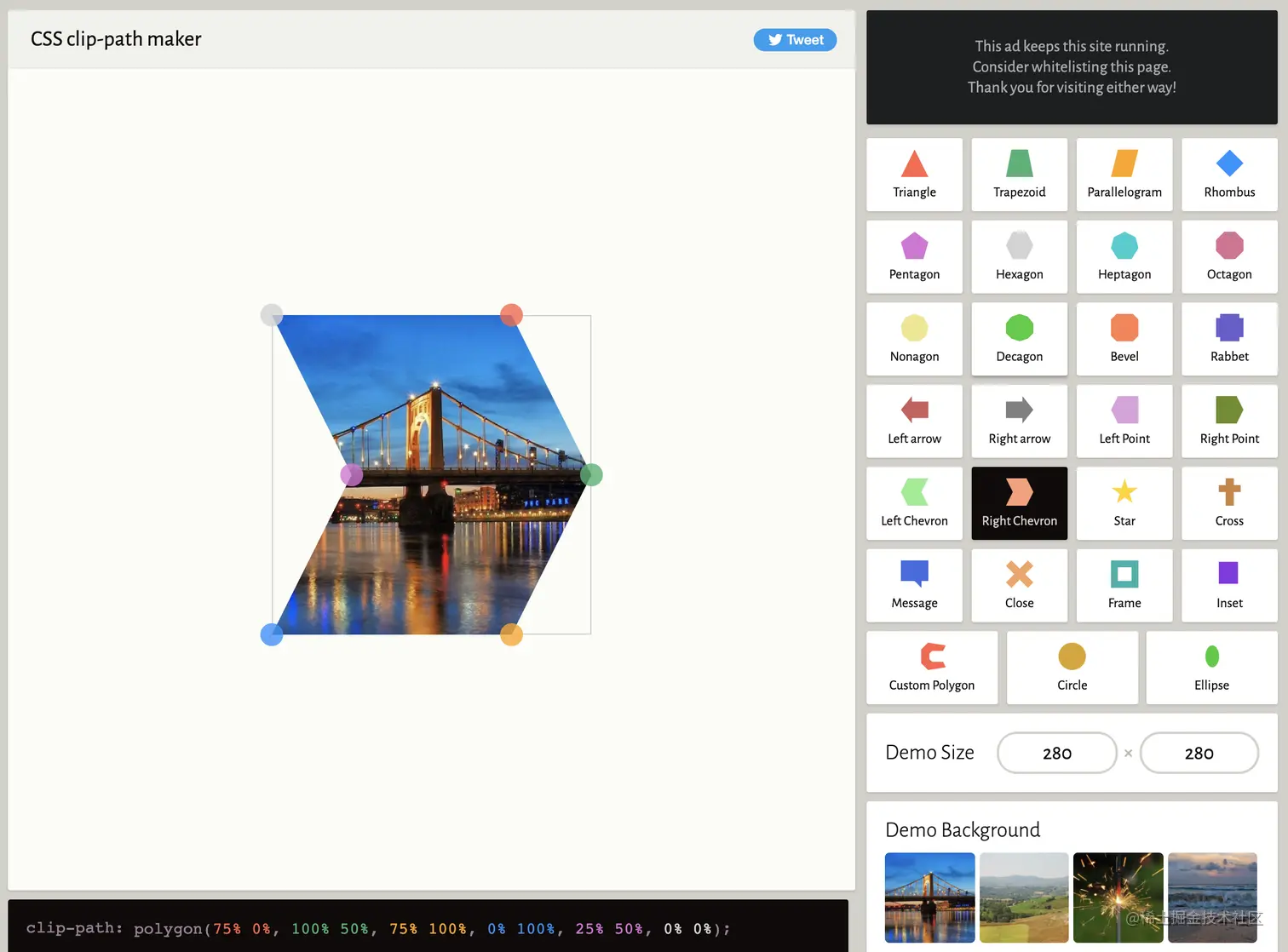The height and width of the screenshot is (952, 1288).
Task: Click the purple '25% 50%' code value
Action: click(609, 928)
